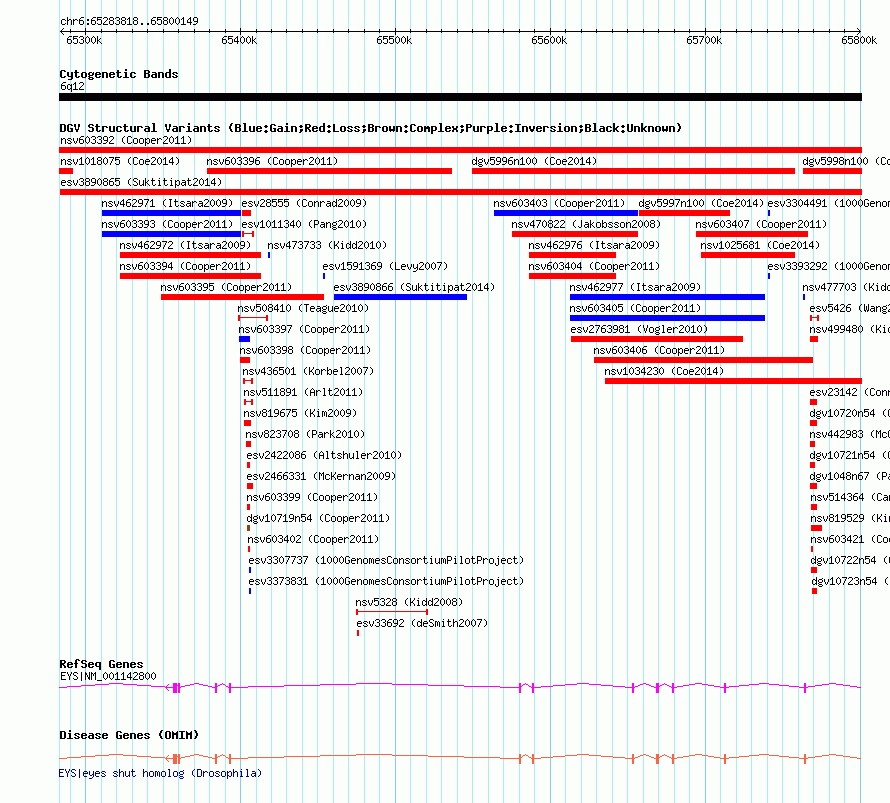Image resolution: width=890 pixels, height=803 pixels.
Task: Select the nsv1018075 (Coe2014) variant label
Action: click(120, 161)
